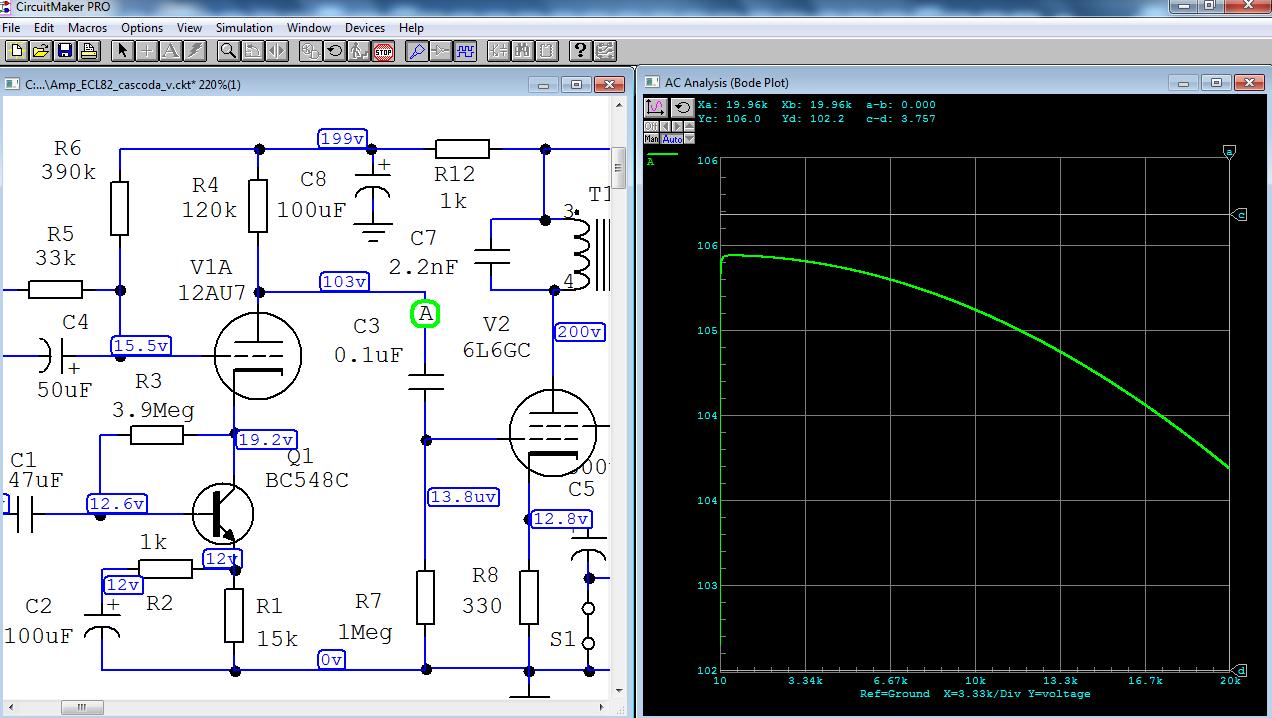Viewport: 1272px width, 718px height.
Task: Grab cursor marker a on plot
Action: 1230,151
